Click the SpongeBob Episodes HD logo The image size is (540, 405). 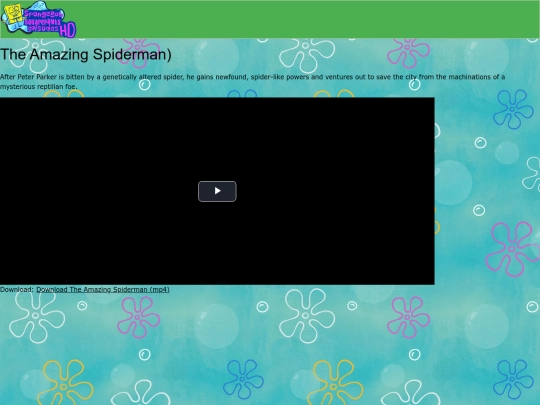click(x=38, y=19)
